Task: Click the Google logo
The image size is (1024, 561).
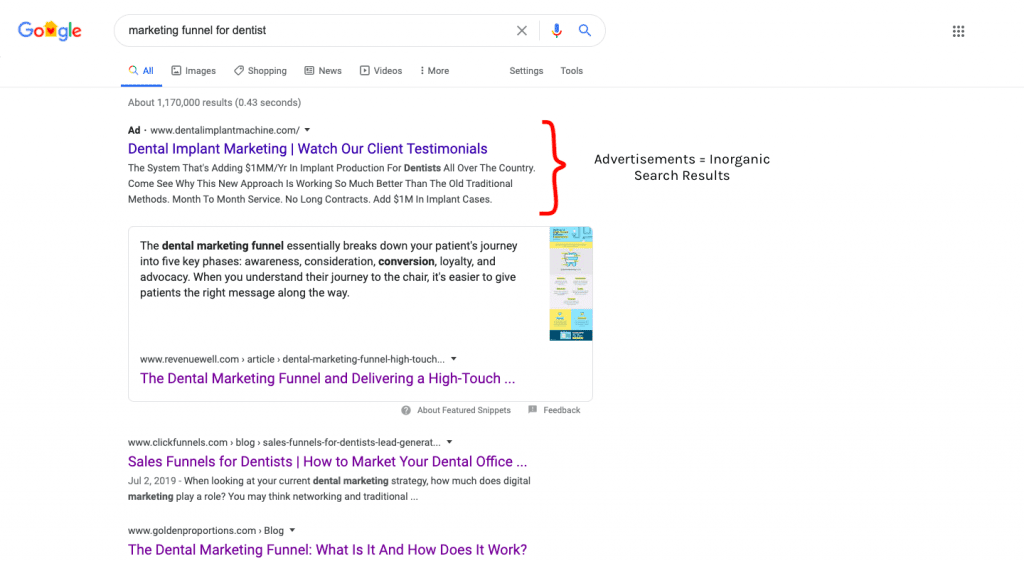Action: tap(50, 30)
